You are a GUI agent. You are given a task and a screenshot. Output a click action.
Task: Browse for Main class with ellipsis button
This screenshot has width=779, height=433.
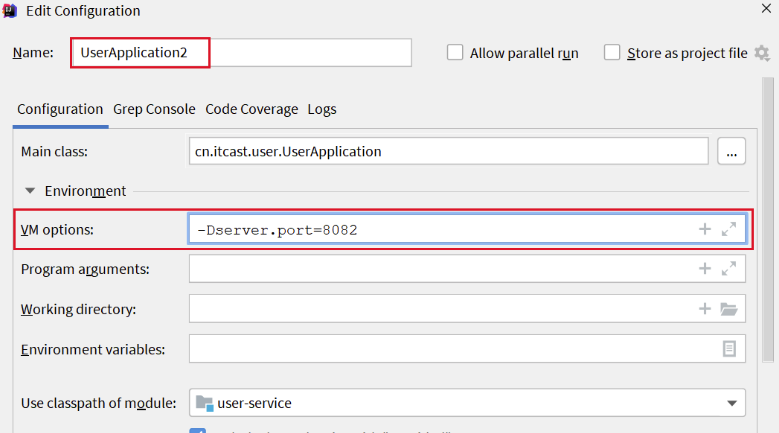pyautogui.click(x=731, y=151)
